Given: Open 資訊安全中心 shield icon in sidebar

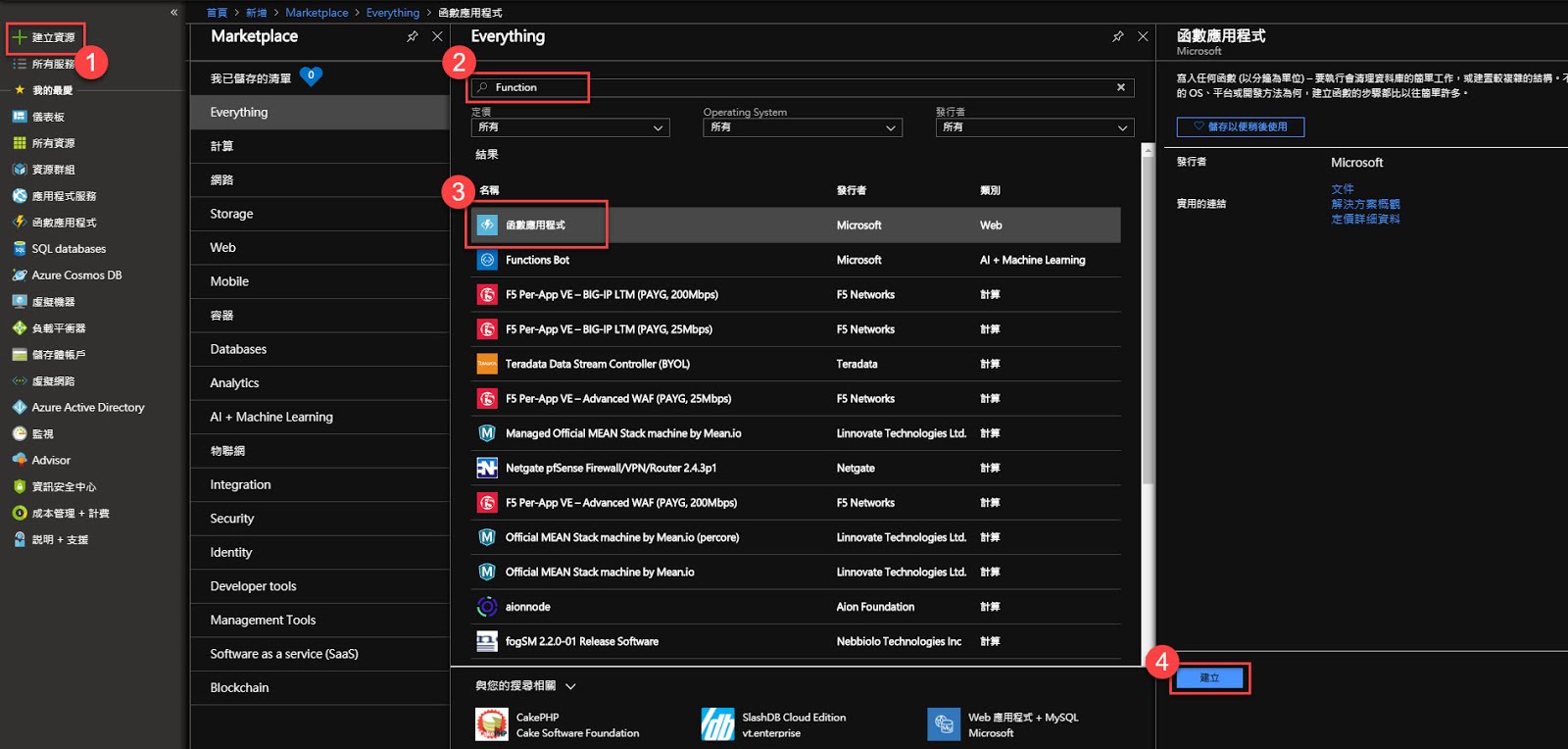Looking at the screenshot, I should click(19, 486).
